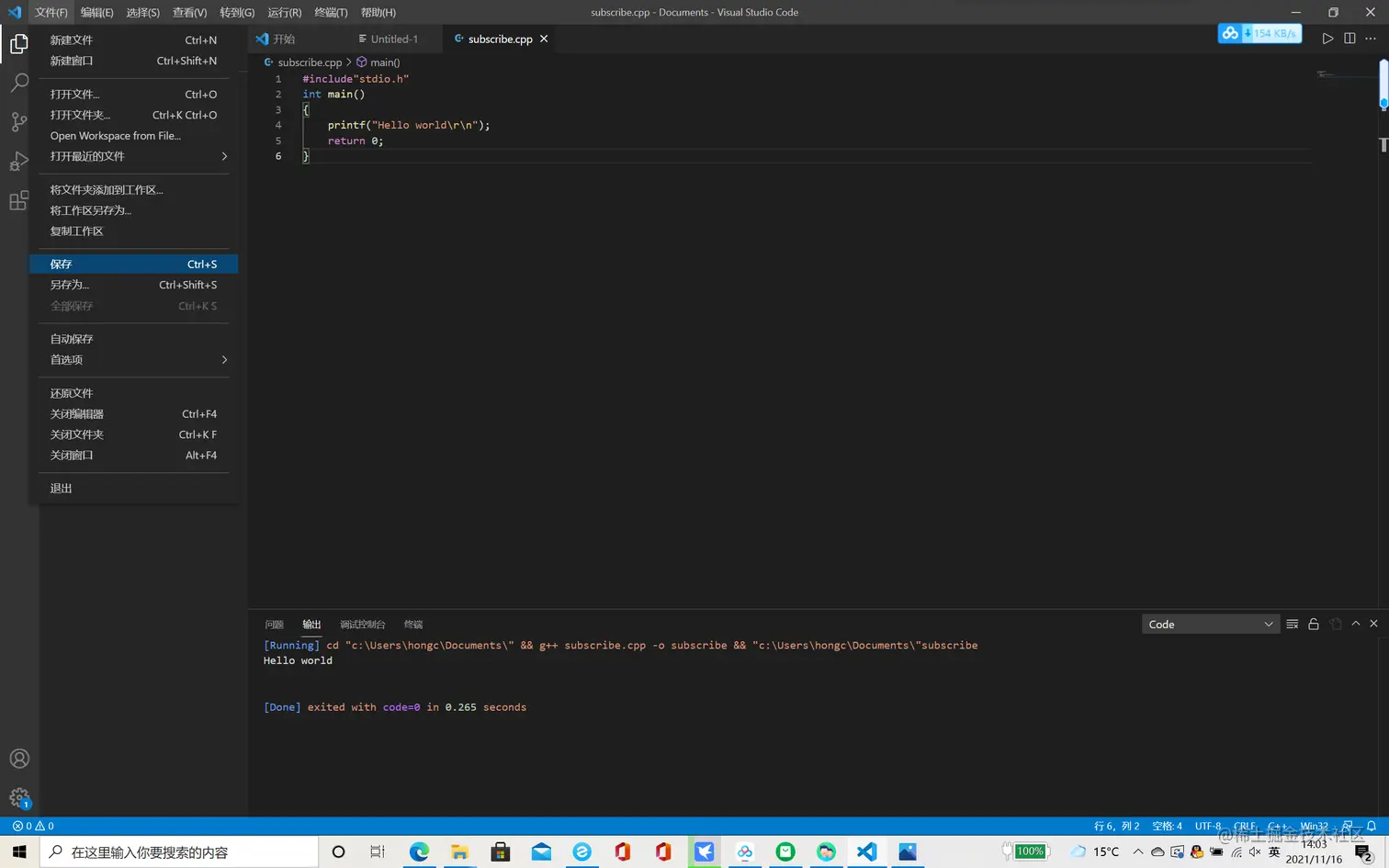Click the Baidu cloud speed widget
Image resolution: width=1389 pixels, height=868 pixels.
click(1259, 33)
